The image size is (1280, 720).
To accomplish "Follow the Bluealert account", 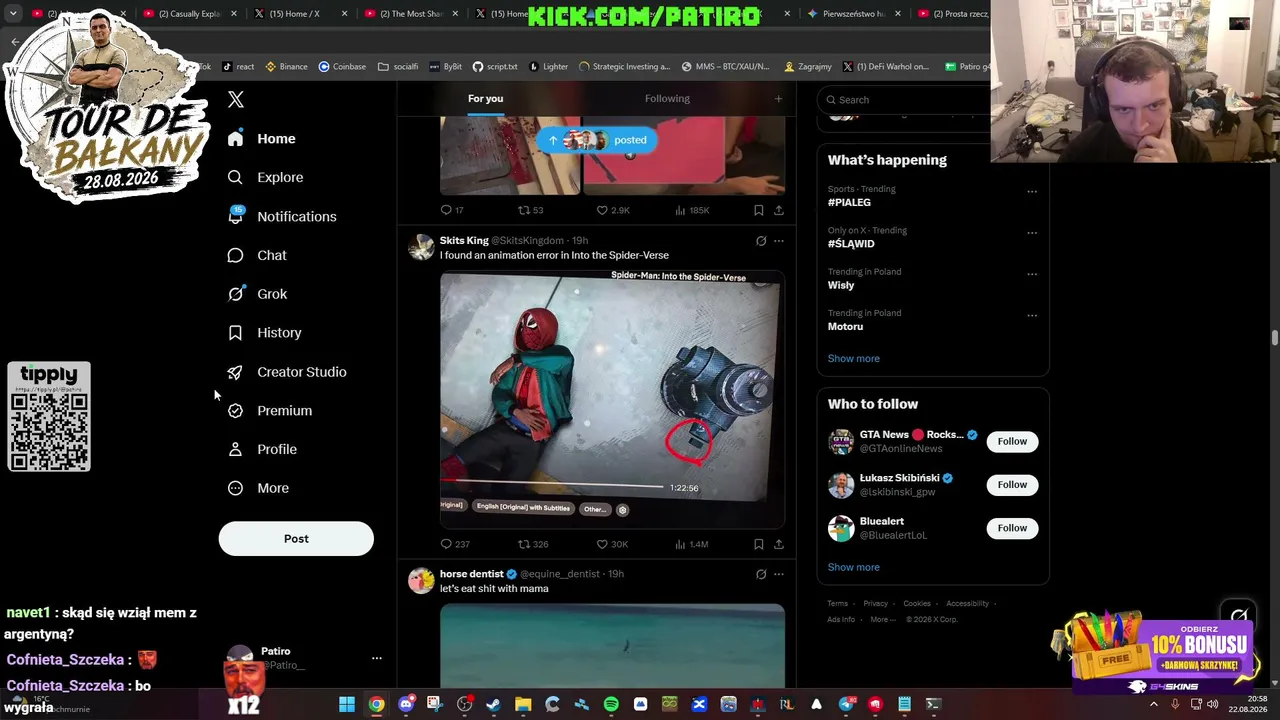I will point(1012,528).
